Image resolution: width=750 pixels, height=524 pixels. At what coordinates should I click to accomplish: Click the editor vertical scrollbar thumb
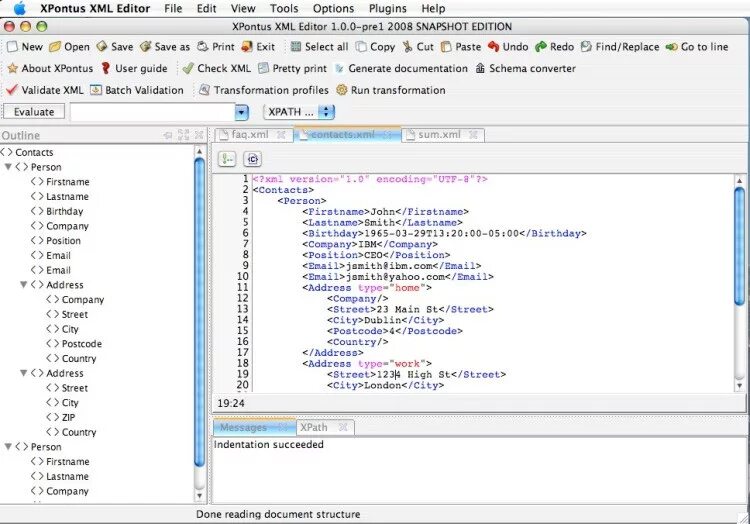[739, 247]
